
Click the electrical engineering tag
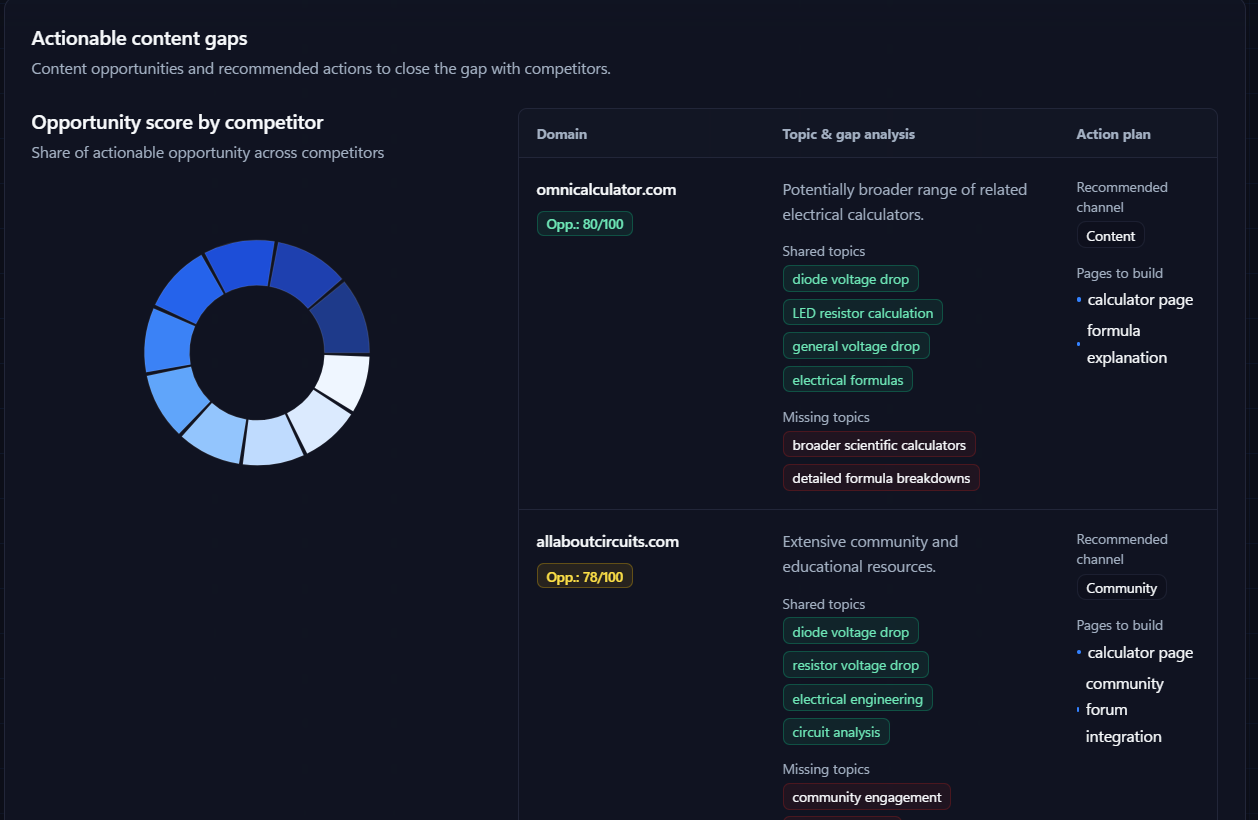click(x=857, y=699)
